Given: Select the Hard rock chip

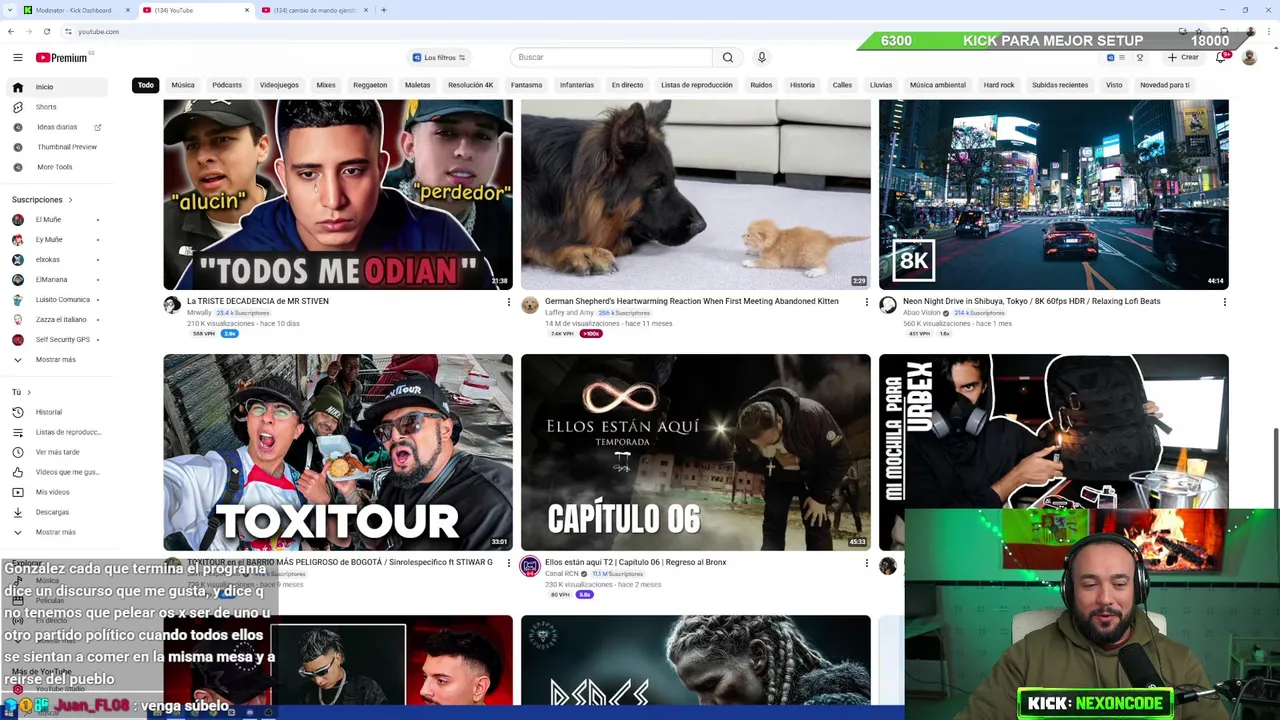Looking at the screenshot, I should (998, 85).
